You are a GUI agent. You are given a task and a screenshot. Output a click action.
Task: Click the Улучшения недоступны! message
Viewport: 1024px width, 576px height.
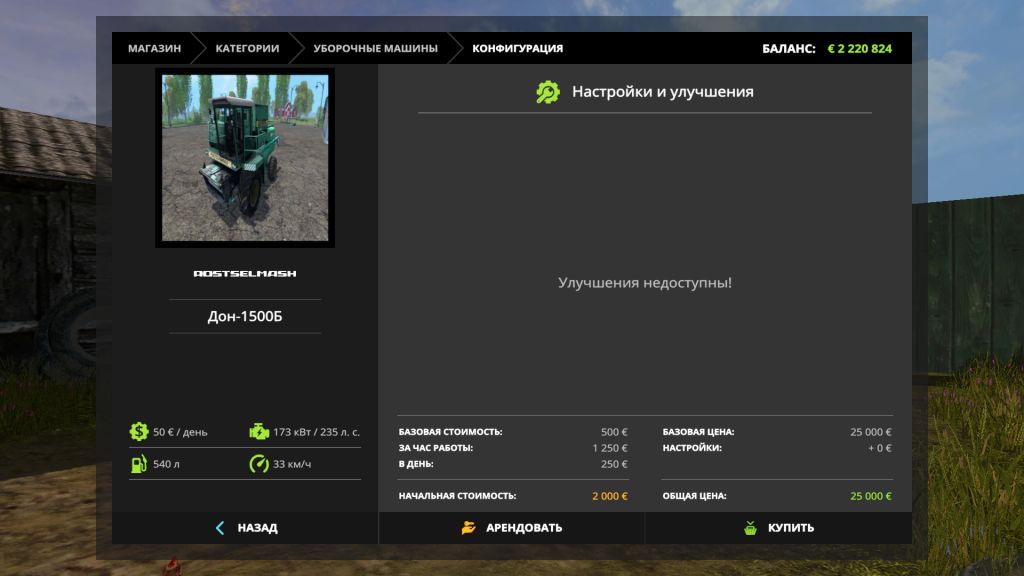coord(644,283)
